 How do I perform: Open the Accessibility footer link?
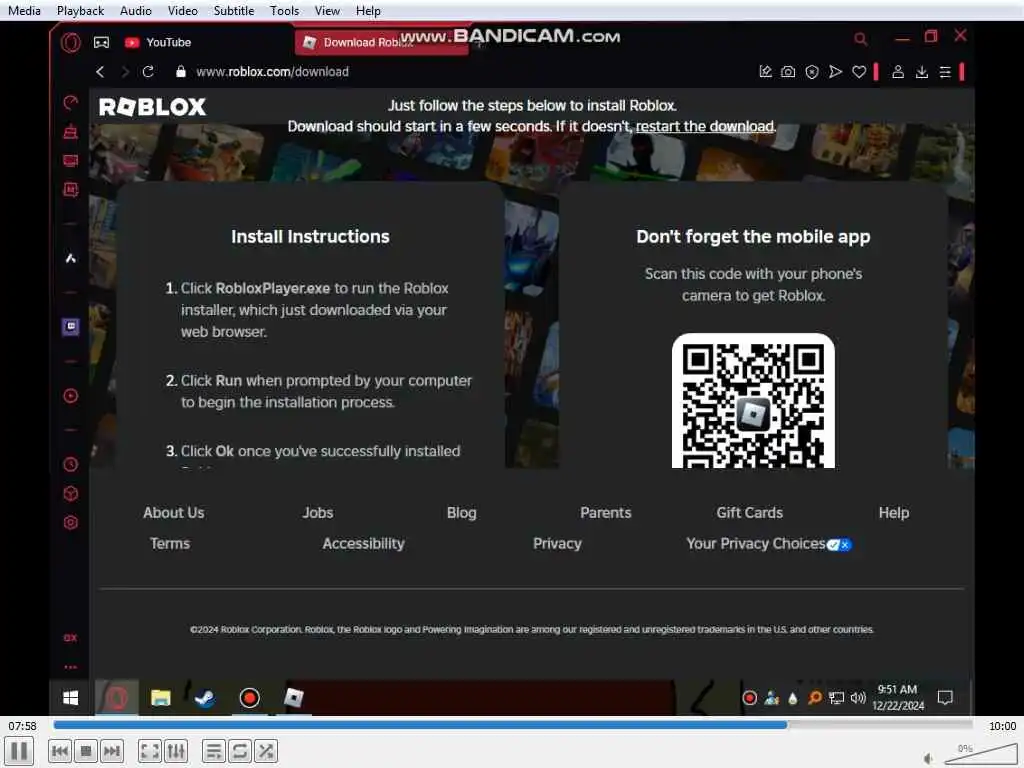click(363, 543)
